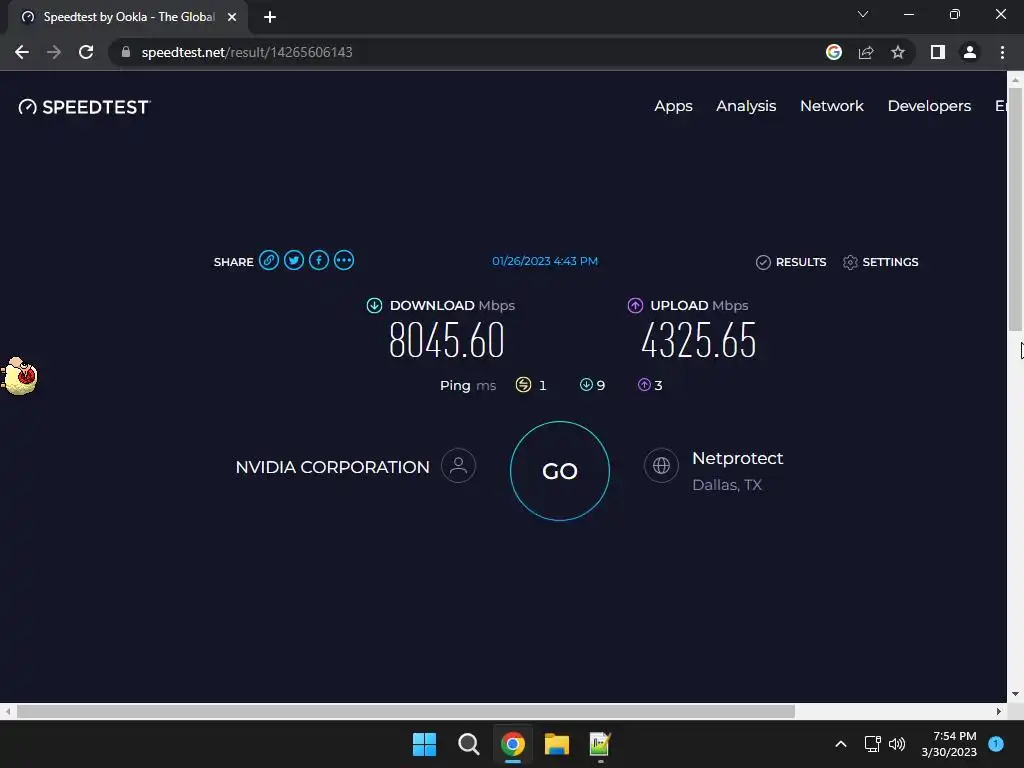Click the Dallas, TX location text
1024x768 pixels.
(x=727, y=485)
